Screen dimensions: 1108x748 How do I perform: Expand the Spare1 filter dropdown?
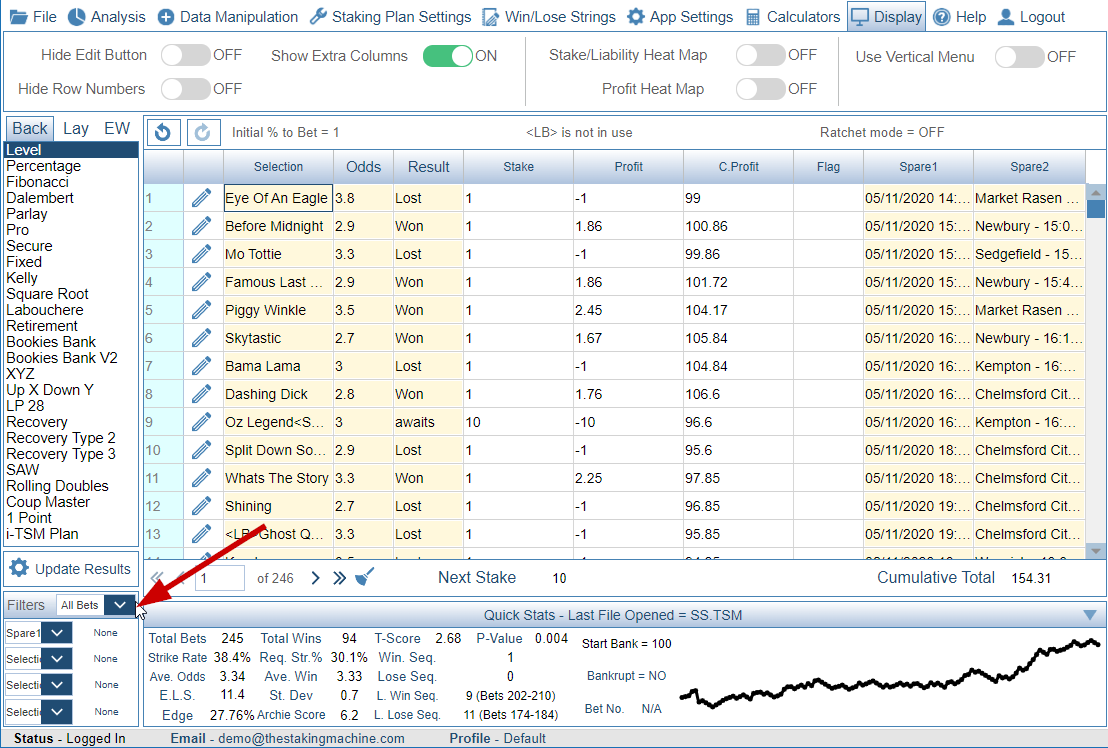tap(57, 633)
